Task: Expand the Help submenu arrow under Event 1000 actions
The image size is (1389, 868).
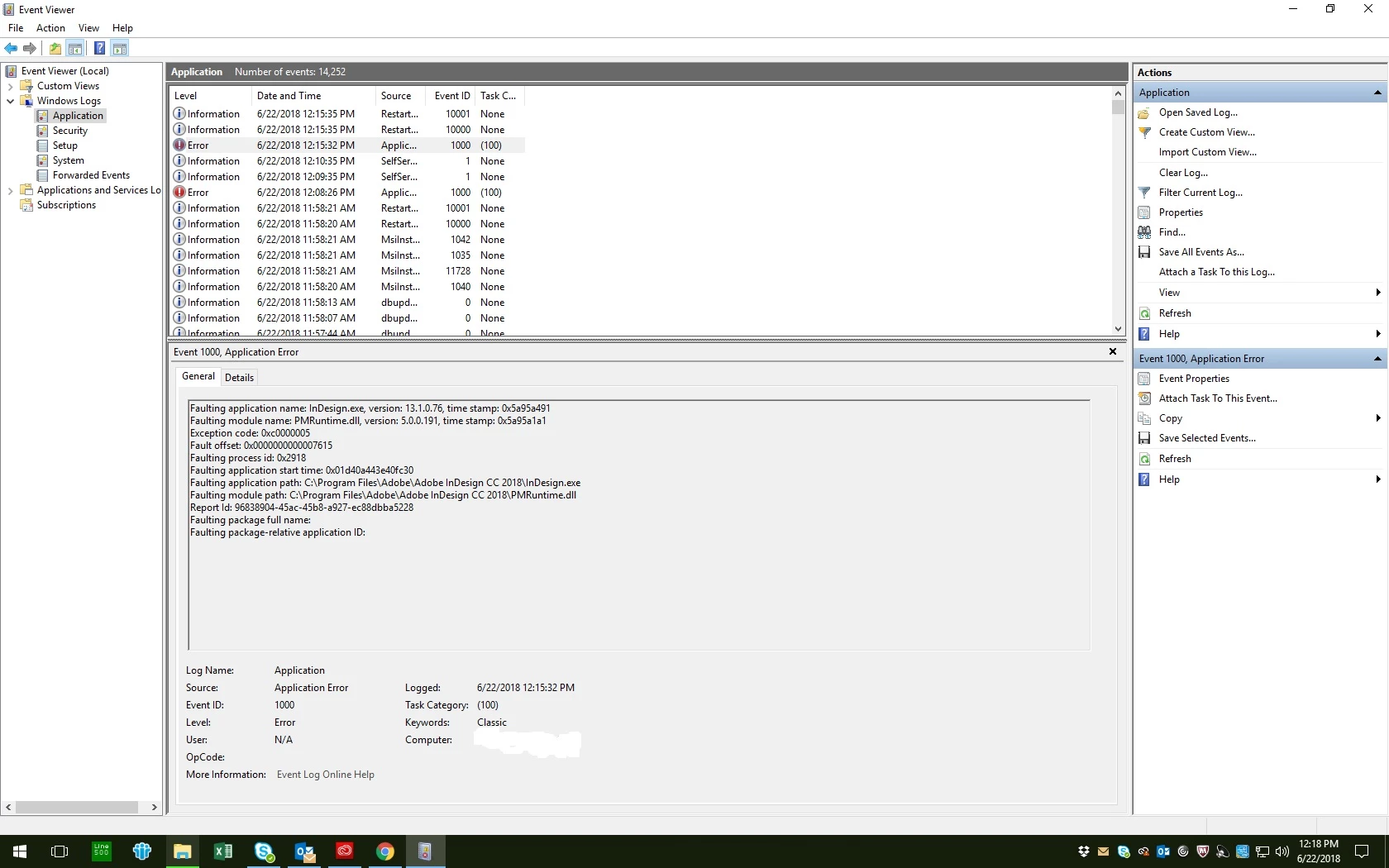Action: click(1377, 479)
